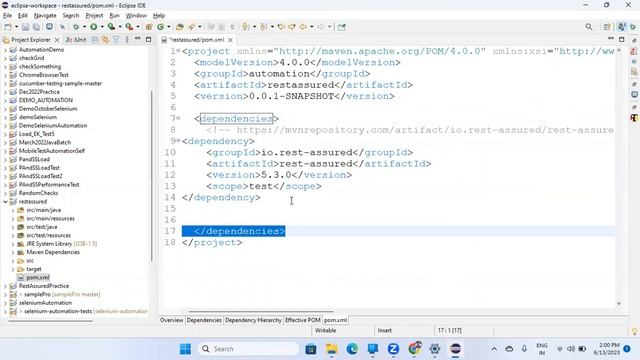This screenshot has height=360, width=640.
Task: Click the Collapse All icon in Project Explorer
Action: 95,40
